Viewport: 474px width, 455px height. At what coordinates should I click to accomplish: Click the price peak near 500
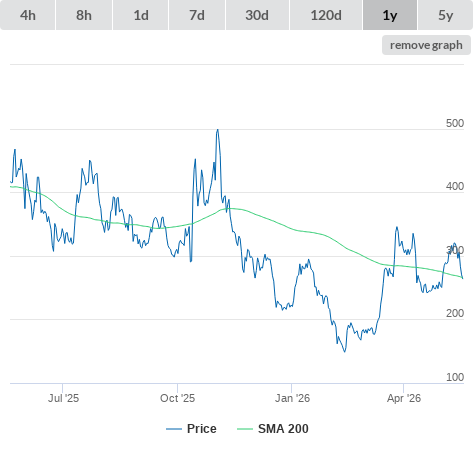218,130
